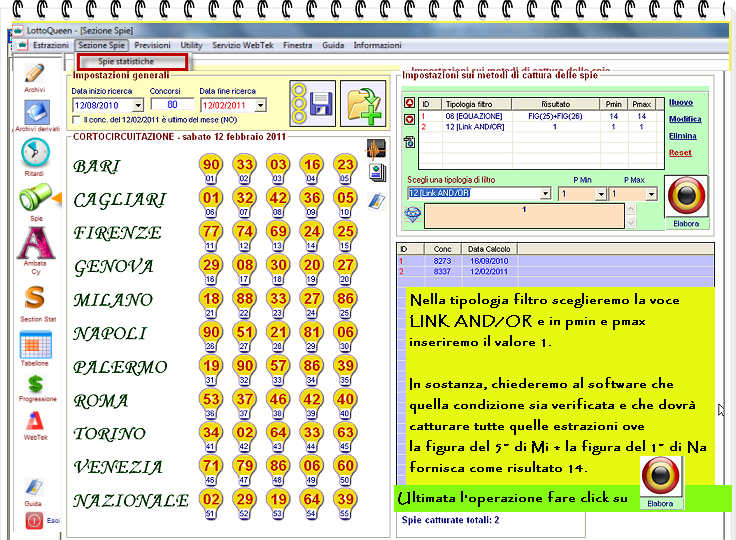Viewport: 736px width, 540px height.
Task: Click the waveform icon beside Bari
Action: pyautogui.click(x=376, y=149)
